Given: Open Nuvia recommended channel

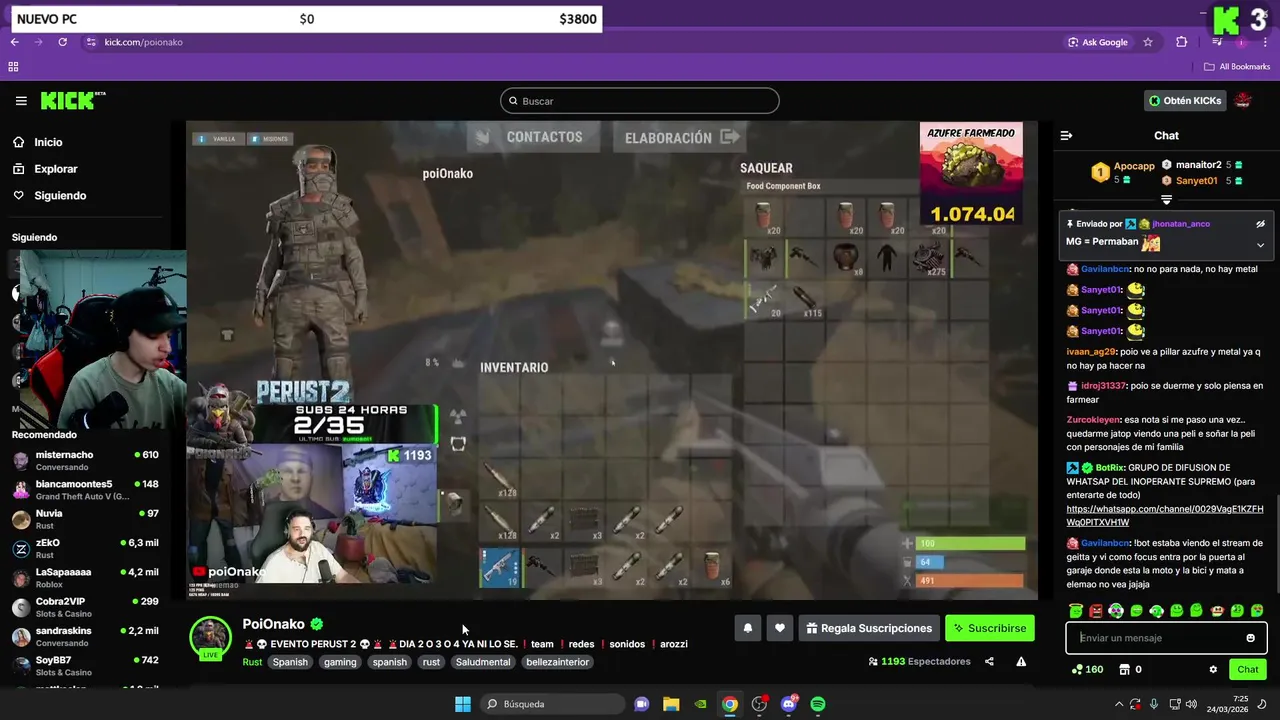Looking at the screenshot, I should pos(85,519).
